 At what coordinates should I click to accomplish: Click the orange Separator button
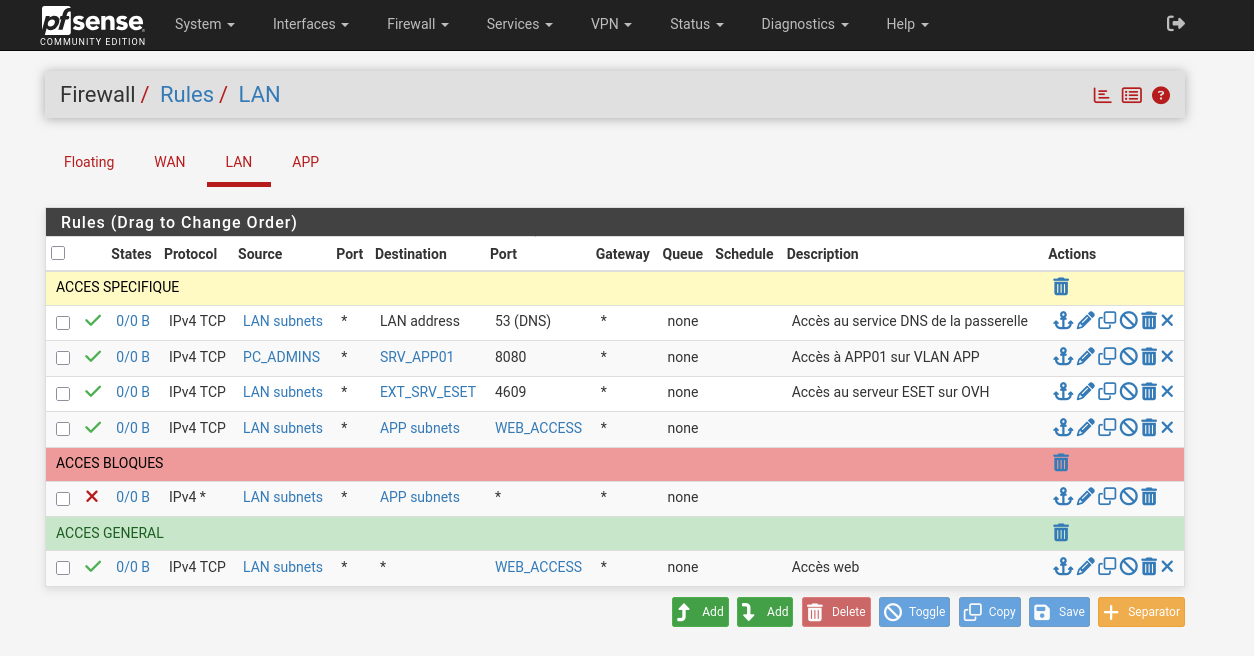pos(1141,612)
